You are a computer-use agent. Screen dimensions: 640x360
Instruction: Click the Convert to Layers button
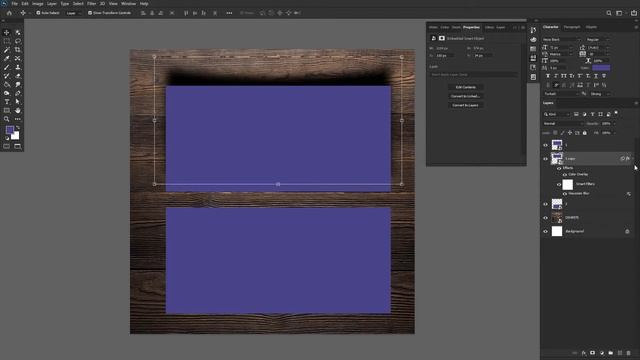(x=466, y=105)
